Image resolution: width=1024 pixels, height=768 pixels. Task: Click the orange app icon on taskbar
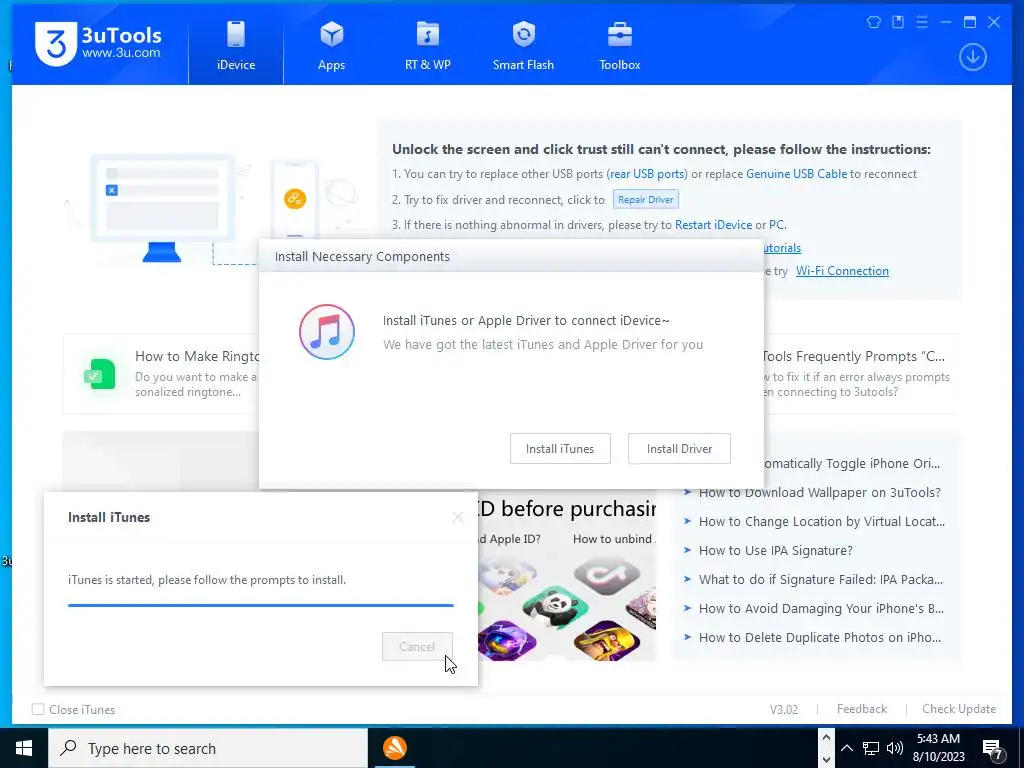(394, 748)
